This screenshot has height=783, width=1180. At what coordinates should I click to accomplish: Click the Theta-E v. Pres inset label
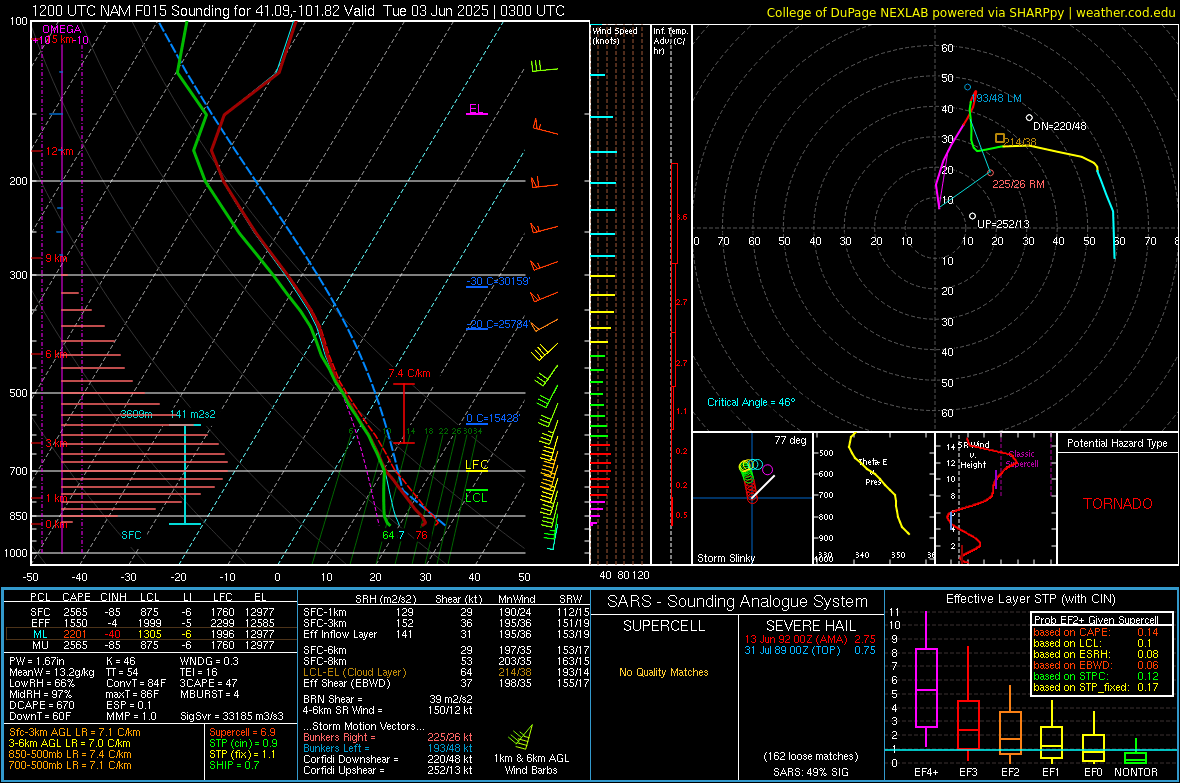tap(873, 471)
